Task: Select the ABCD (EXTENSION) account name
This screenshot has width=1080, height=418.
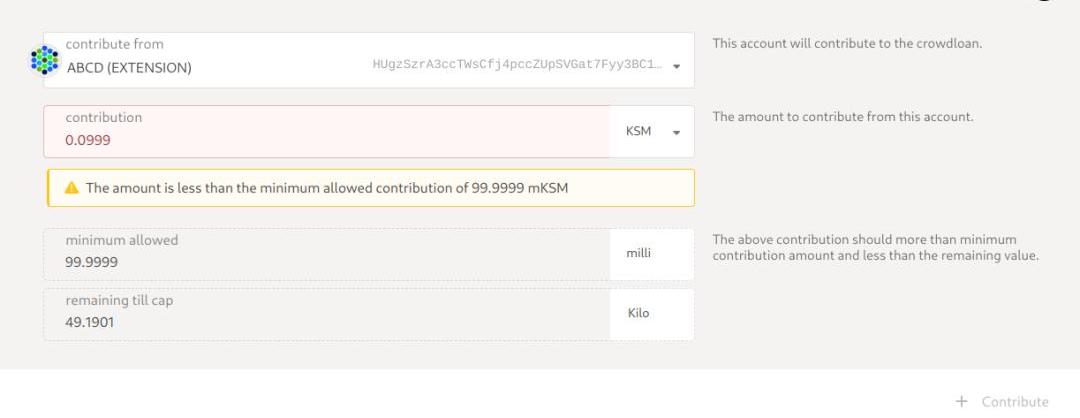Action: [128, 68]
